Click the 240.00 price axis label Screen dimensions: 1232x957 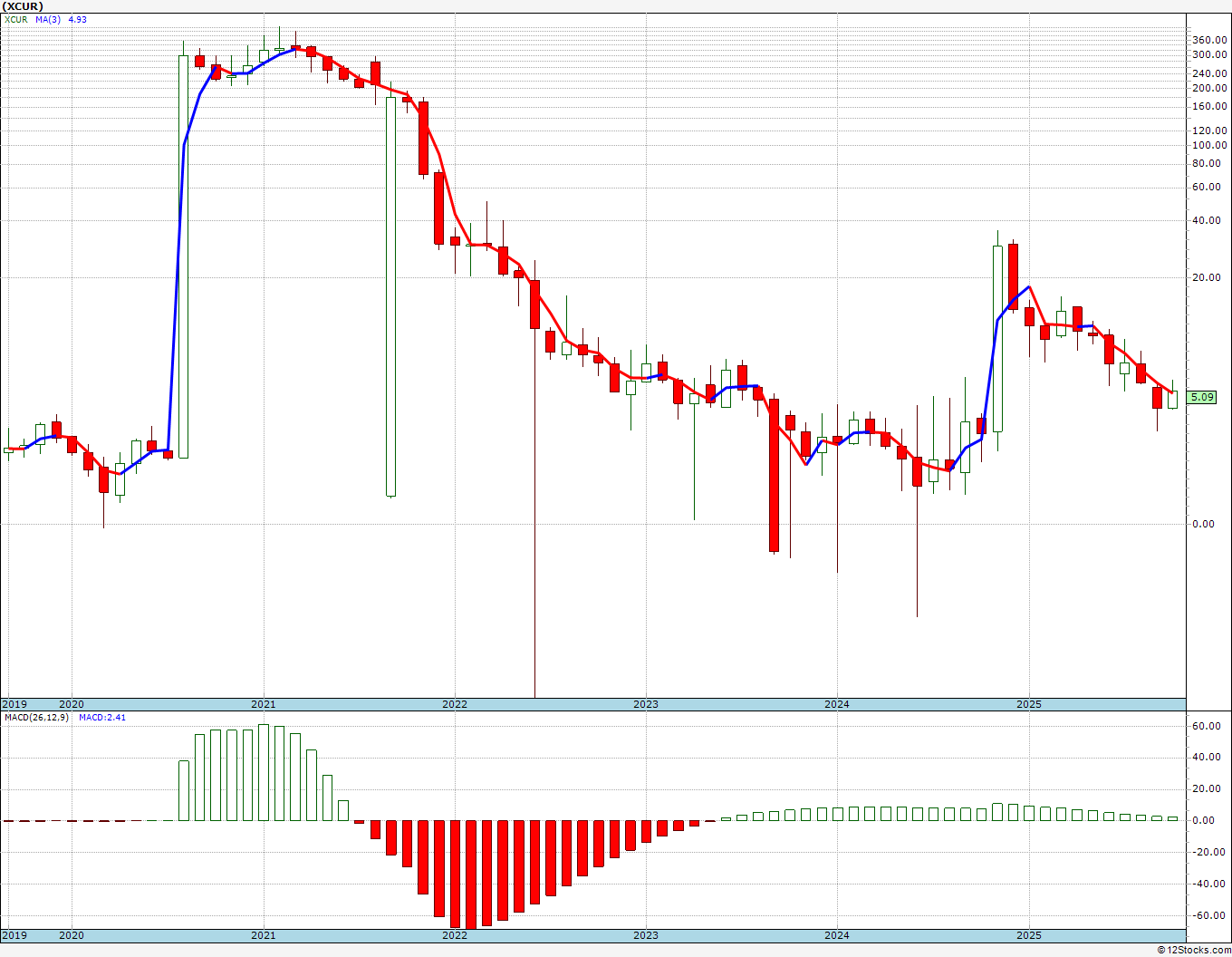point(1209,73)
